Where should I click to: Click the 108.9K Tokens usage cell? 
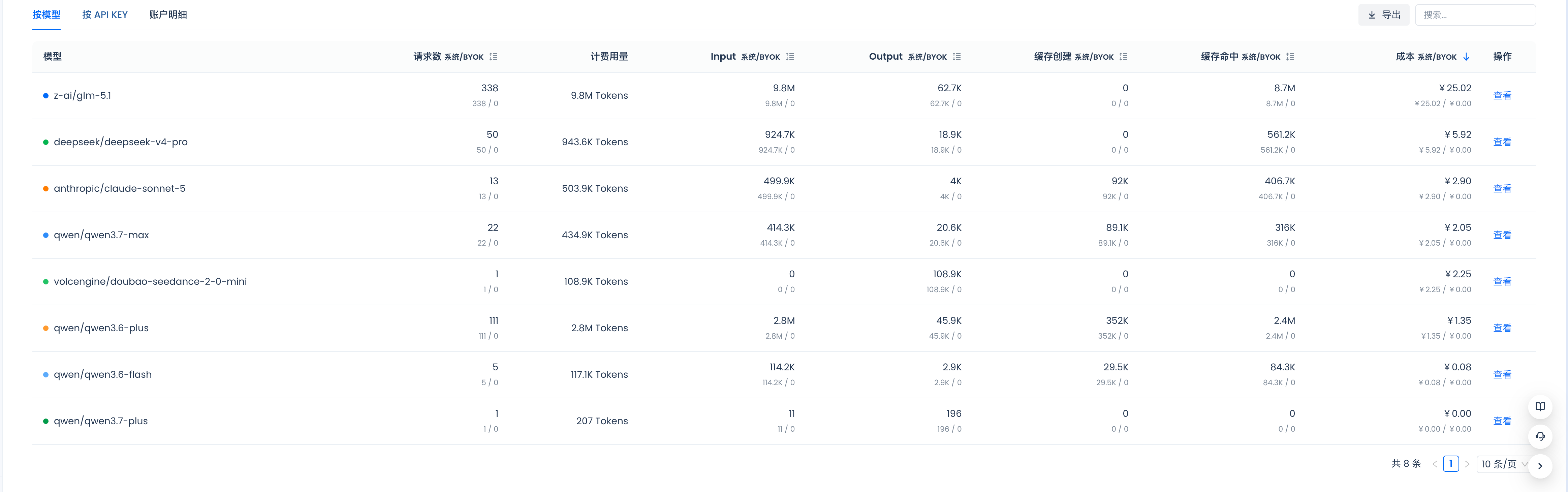[596, 281]
